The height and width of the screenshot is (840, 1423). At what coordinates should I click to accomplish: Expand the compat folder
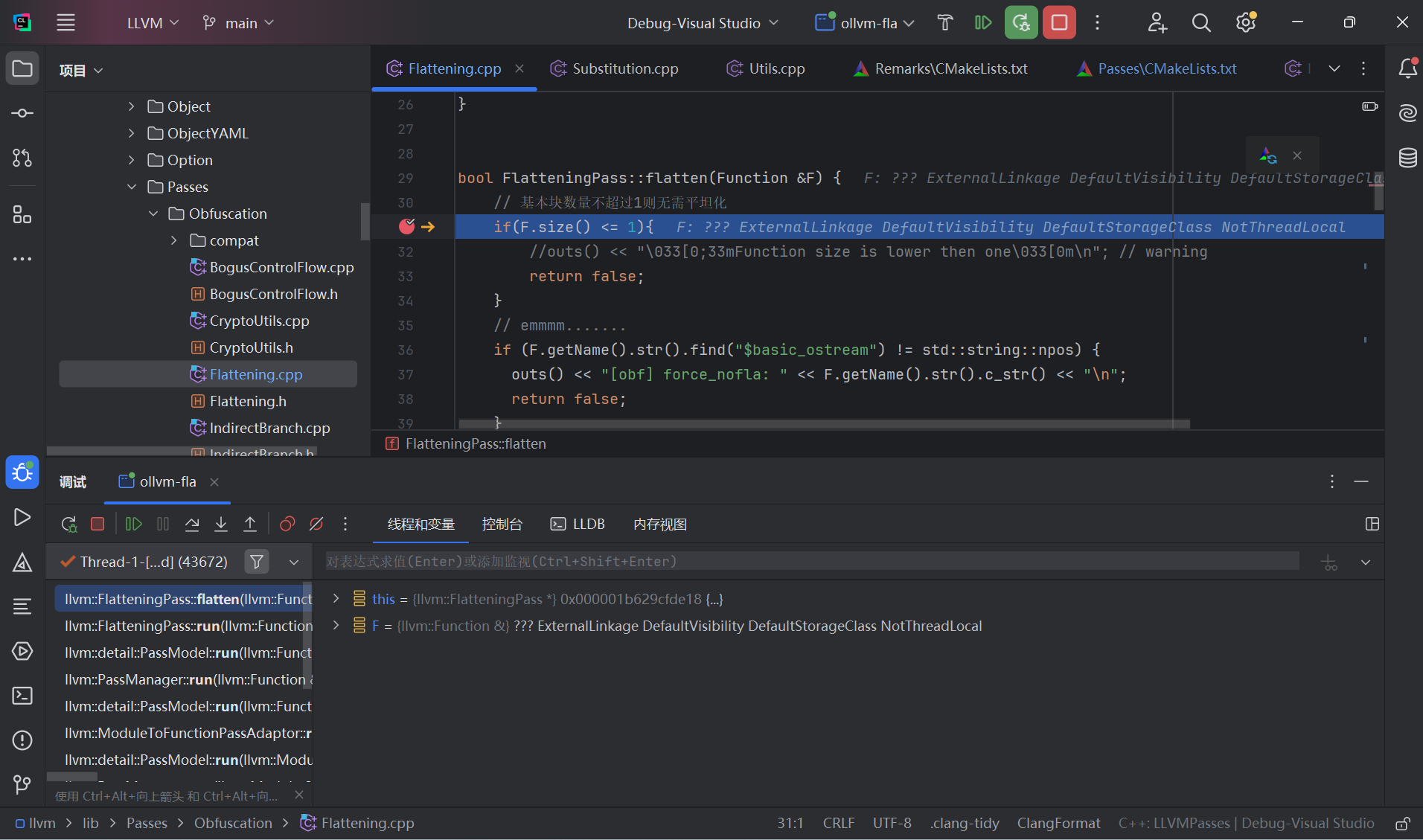[x=173, y=240]
